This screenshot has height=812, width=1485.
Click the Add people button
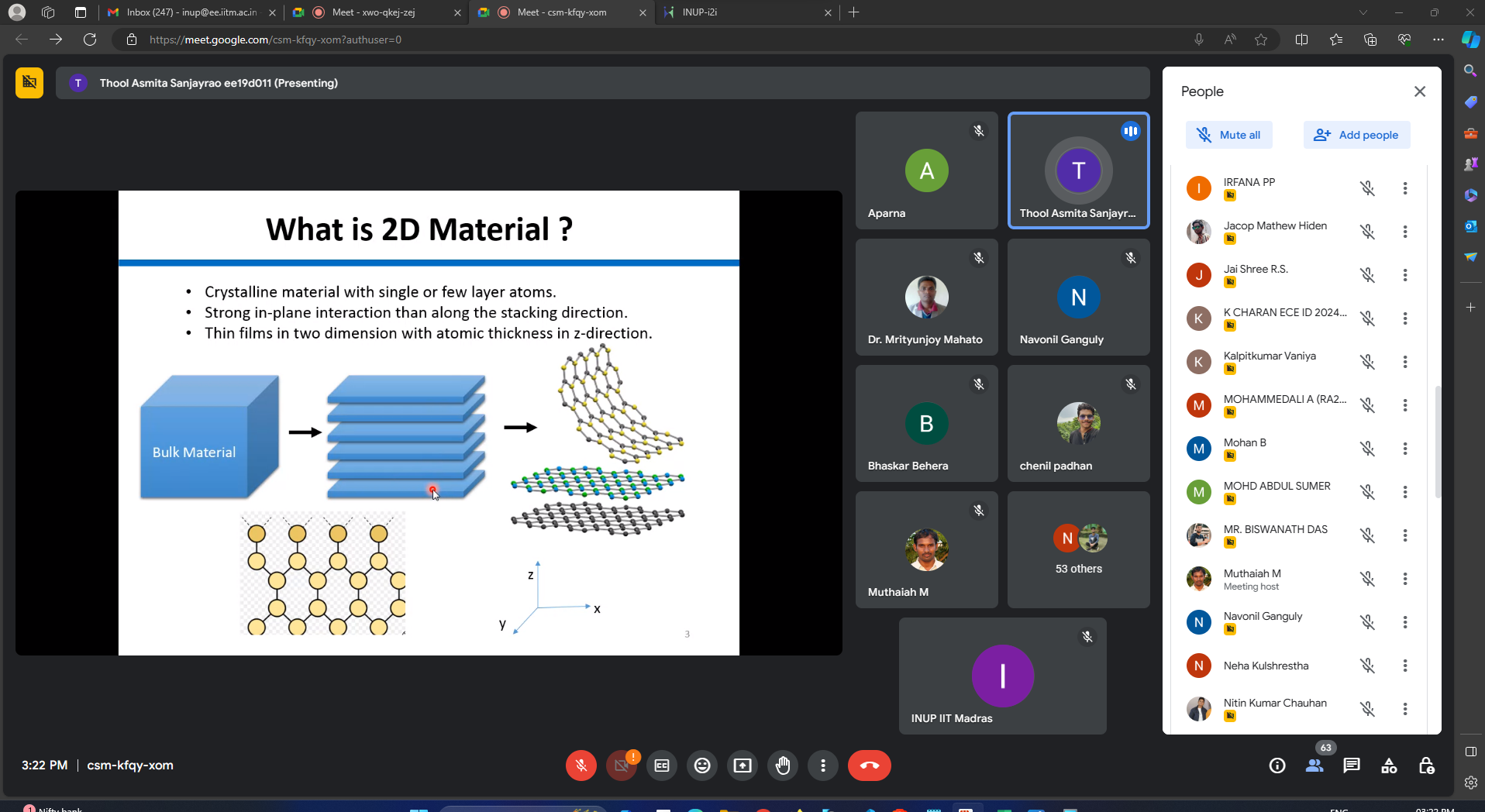pos(1356,135)
